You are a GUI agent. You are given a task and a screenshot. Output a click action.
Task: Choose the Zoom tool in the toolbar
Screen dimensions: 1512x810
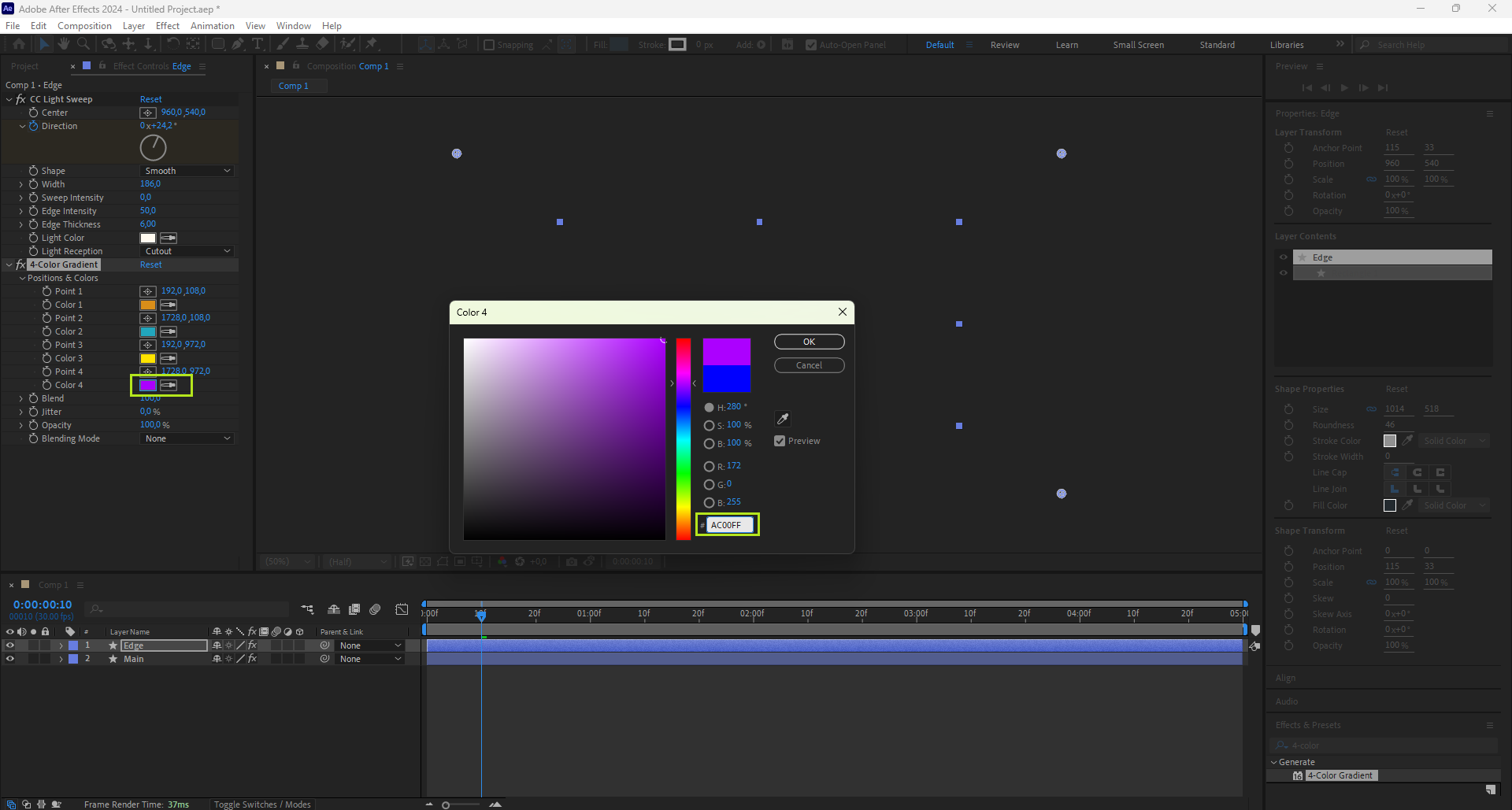83,45
